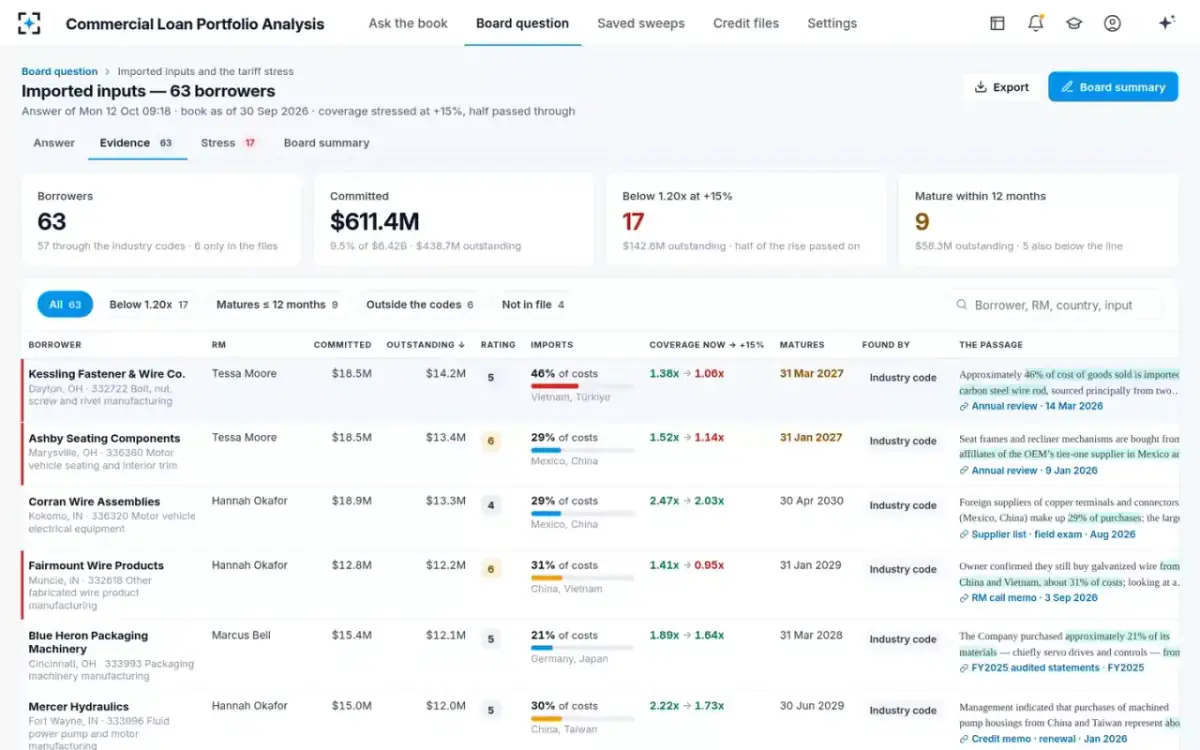
Task: Focus the Borrower, RM, country search field
Action: [x=1055, y=305]
